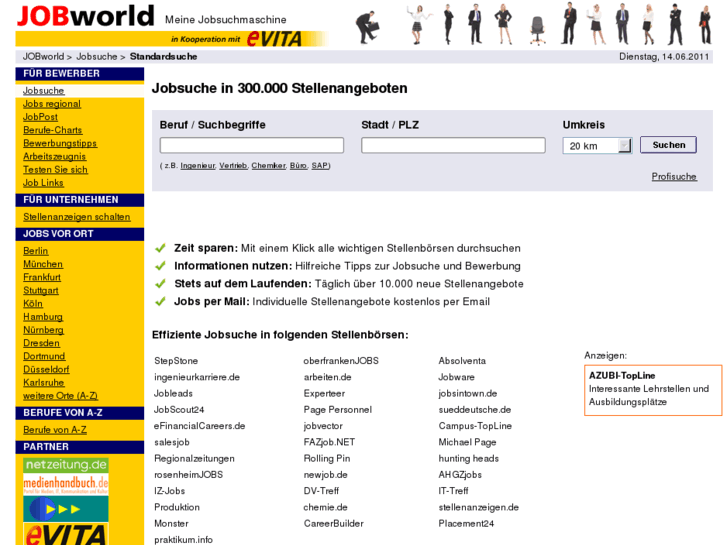Image resolution: width=727 pixels, height=545 pixels.
Task: Go to Jobsuche breadcrumb link
Action: [x=96, y=57]
